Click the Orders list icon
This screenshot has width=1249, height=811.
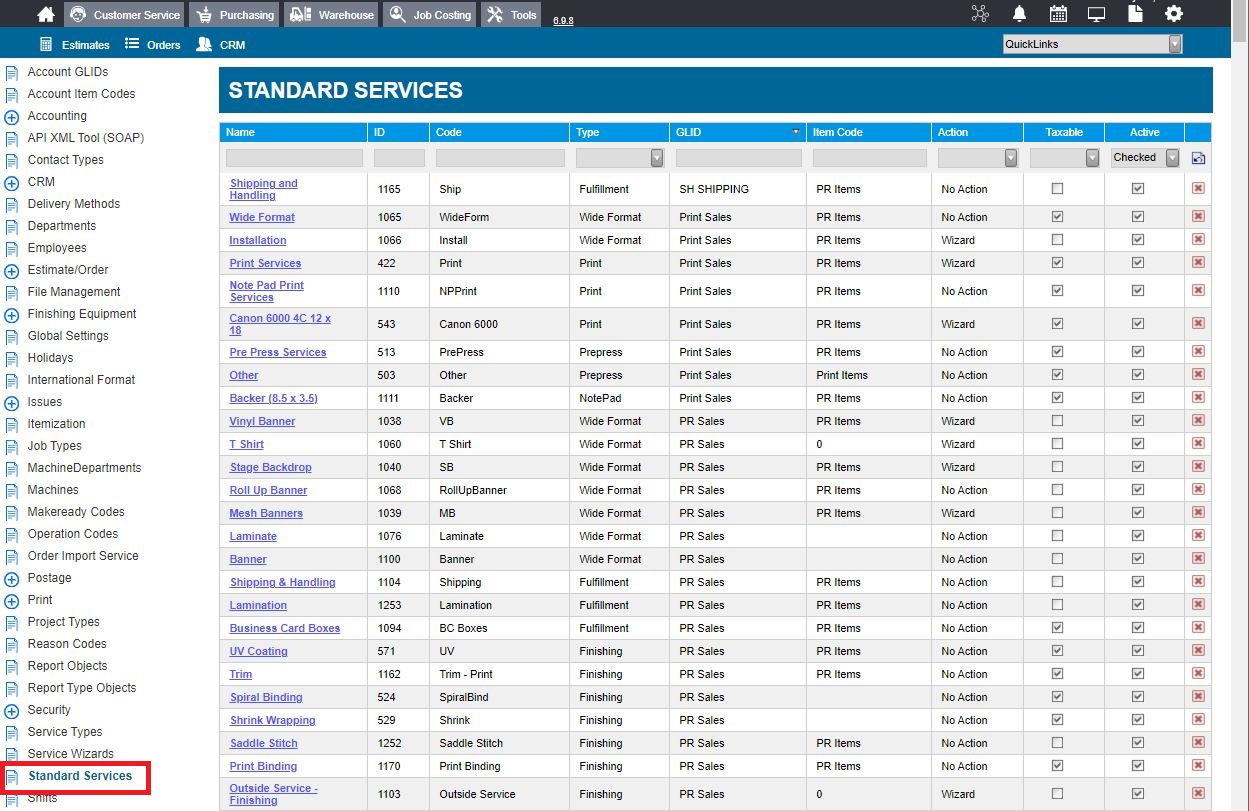point(132,44)
